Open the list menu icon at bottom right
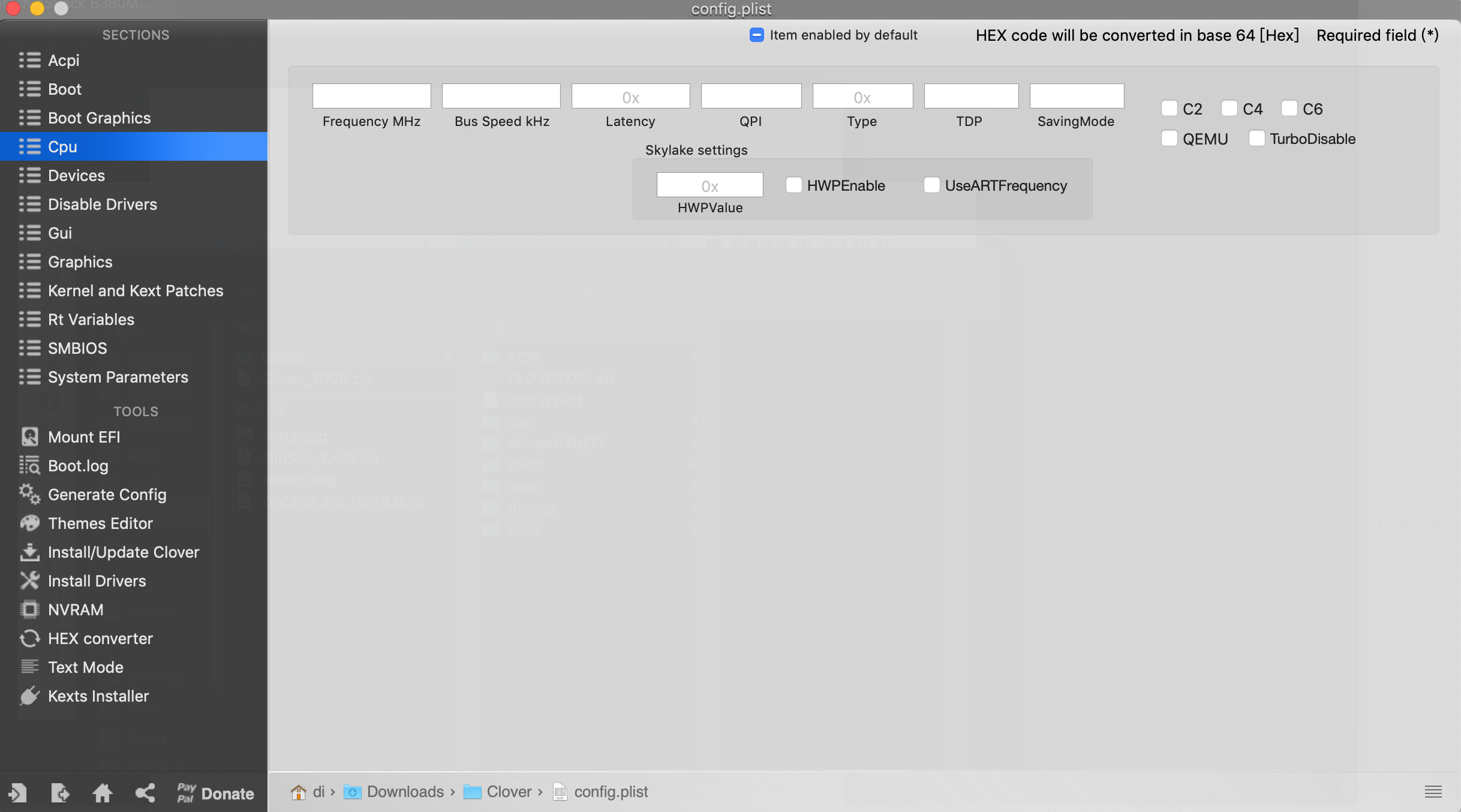 tap(1433, 792)
